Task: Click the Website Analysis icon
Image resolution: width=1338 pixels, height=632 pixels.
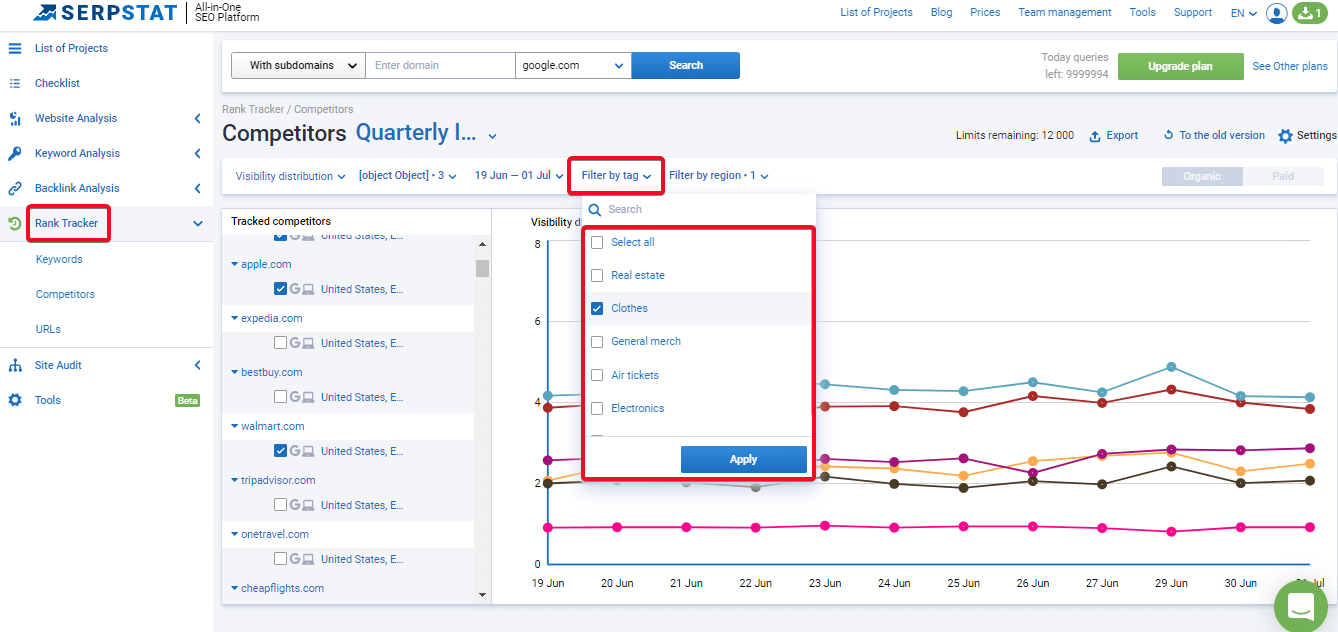Action: click(x=15, y=118)
